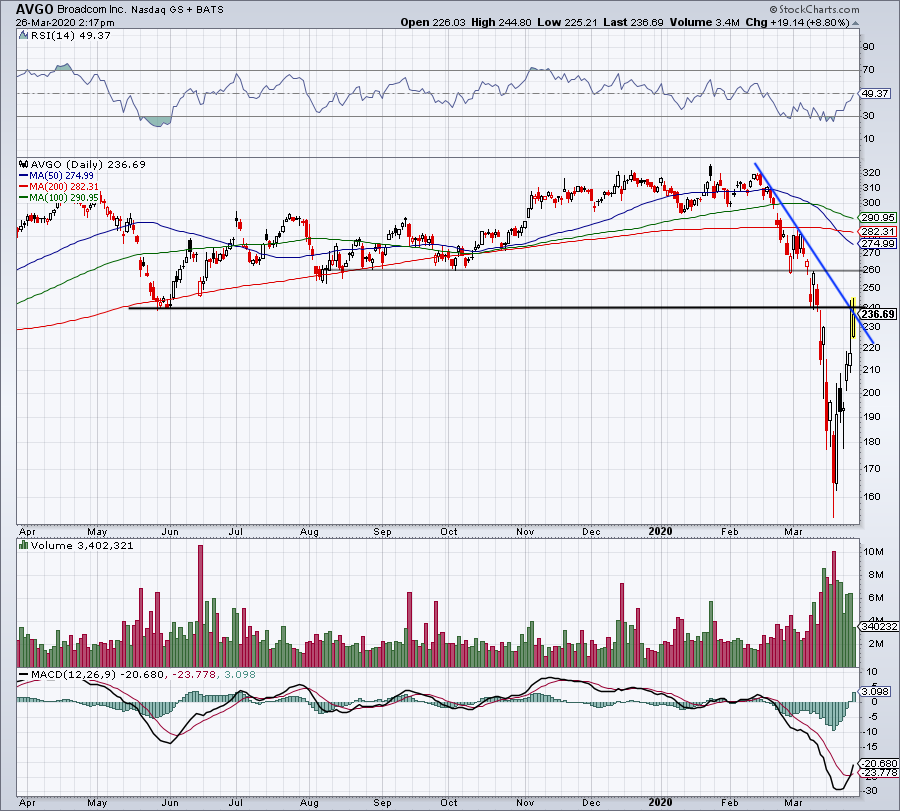Click the Low 225.21 value

pos(567,22)
